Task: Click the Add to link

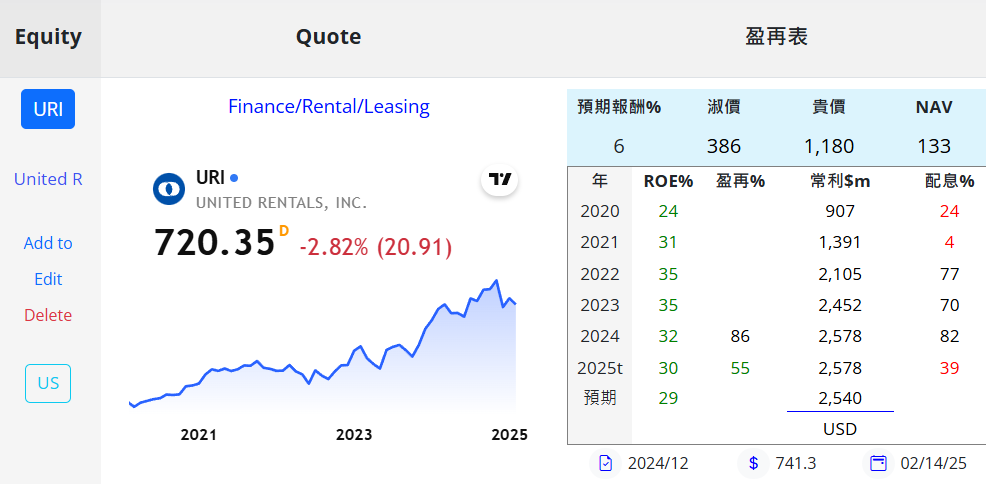Action: [x=48, y=243]
